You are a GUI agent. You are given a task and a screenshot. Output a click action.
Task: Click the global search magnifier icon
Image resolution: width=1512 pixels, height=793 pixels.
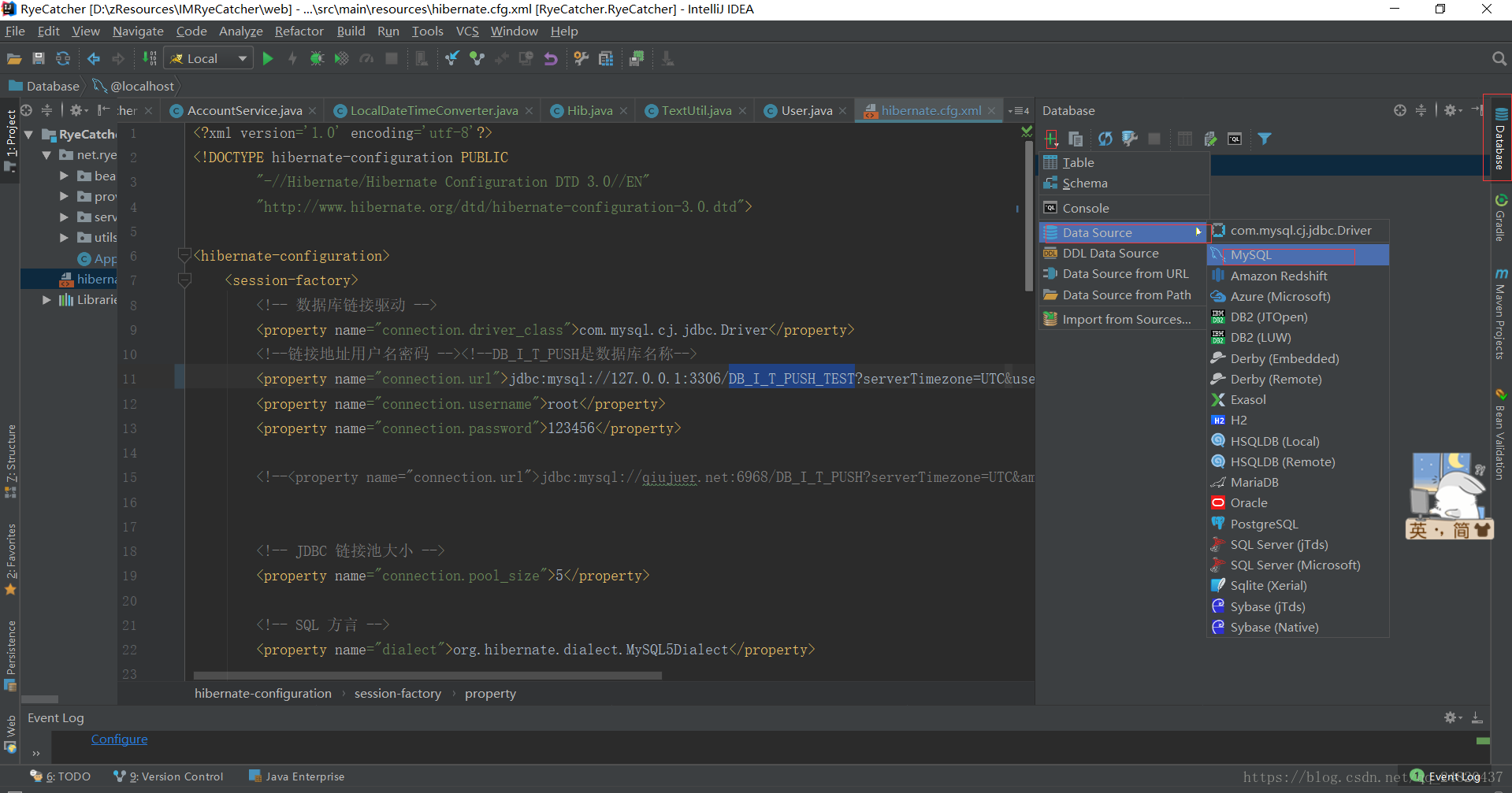pos(1499,59)
